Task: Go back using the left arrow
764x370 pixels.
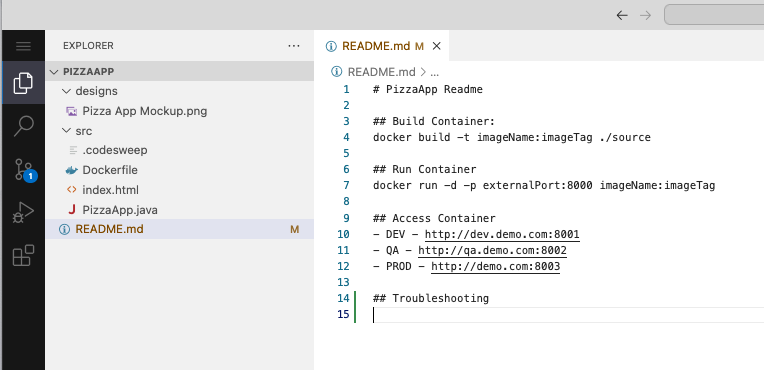Action: (x=622, y=15)
